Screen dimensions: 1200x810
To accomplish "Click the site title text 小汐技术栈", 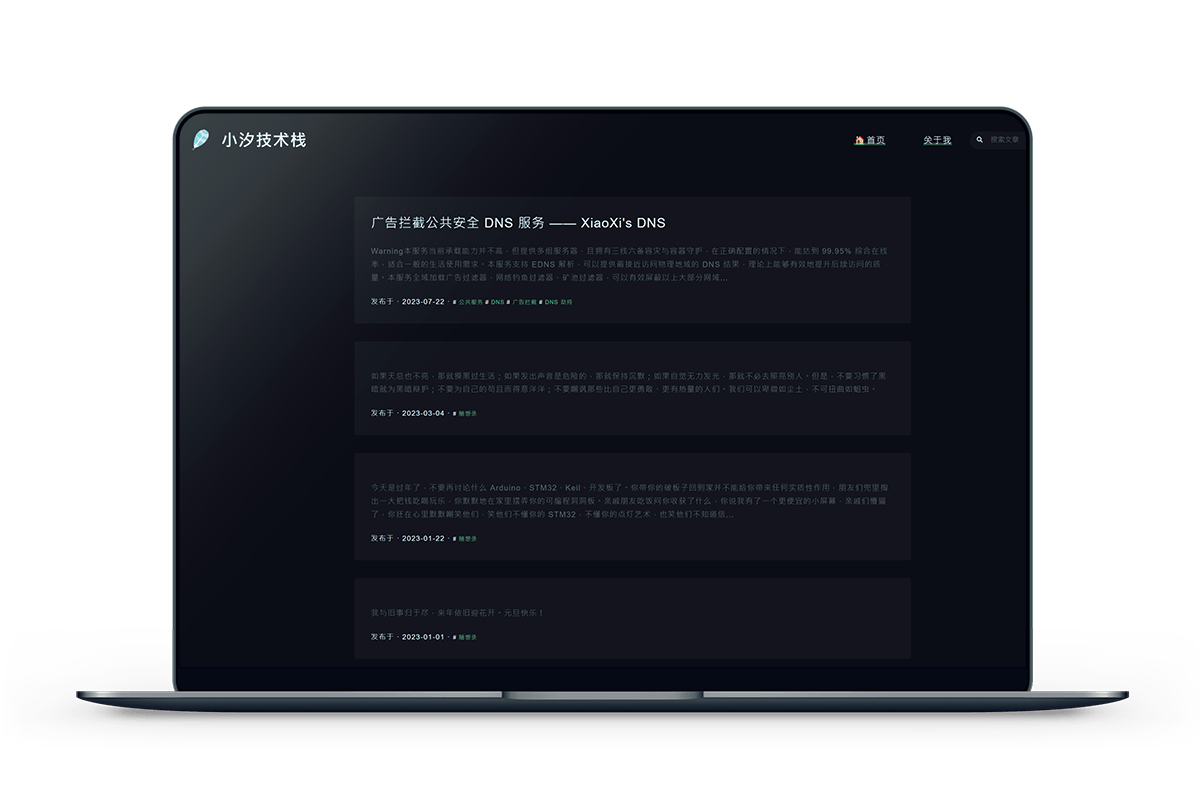I will coord(263,141).
